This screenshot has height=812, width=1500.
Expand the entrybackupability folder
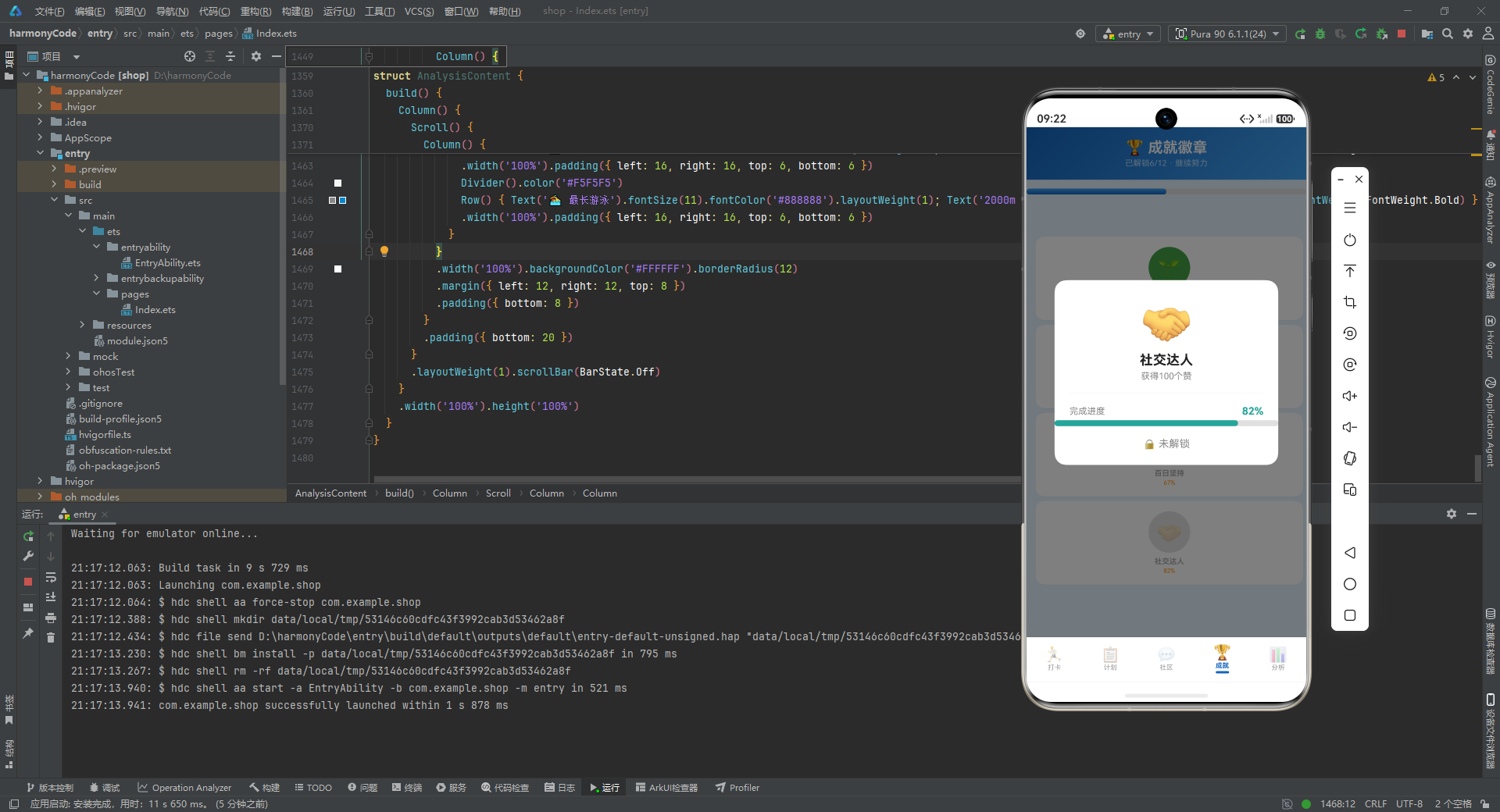(x=96, y=278)
